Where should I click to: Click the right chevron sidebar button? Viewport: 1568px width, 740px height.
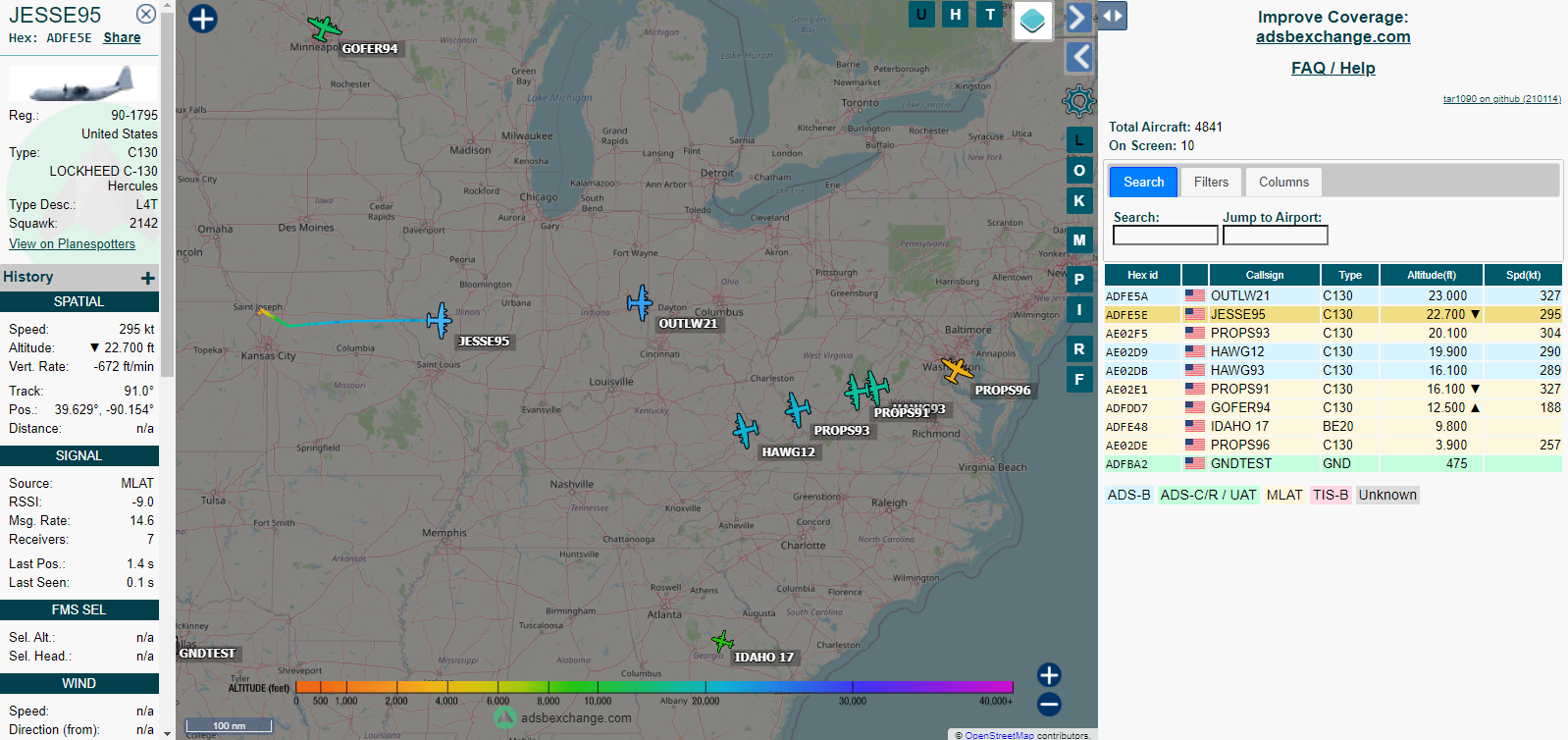tap(1077, 17)
